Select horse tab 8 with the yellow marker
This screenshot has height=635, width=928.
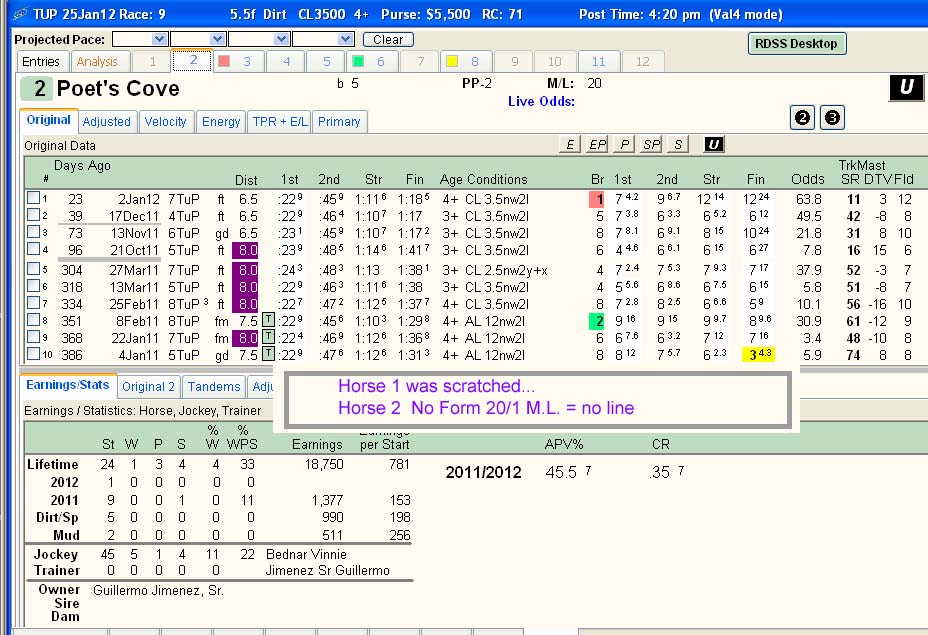coord(466,62)
